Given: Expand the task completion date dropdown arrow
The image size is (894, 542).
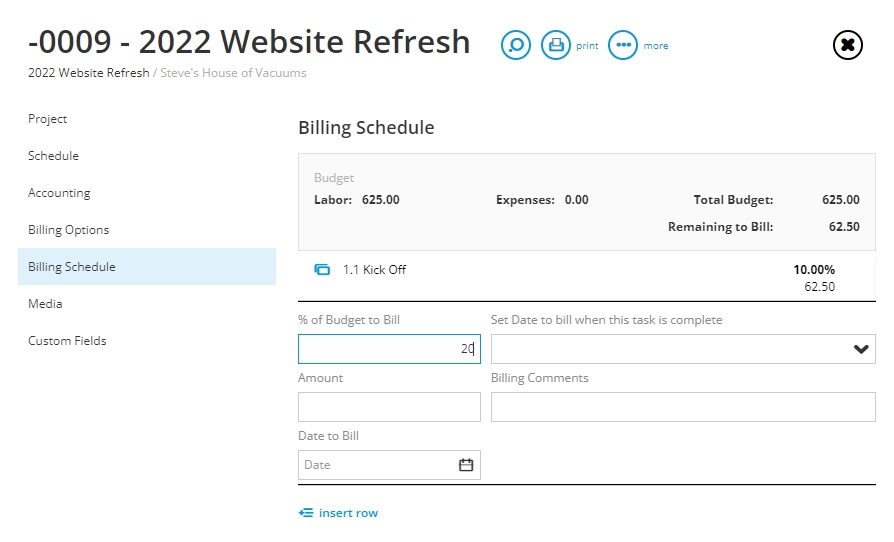Looking at the screenshot, I should click(861, 349).
